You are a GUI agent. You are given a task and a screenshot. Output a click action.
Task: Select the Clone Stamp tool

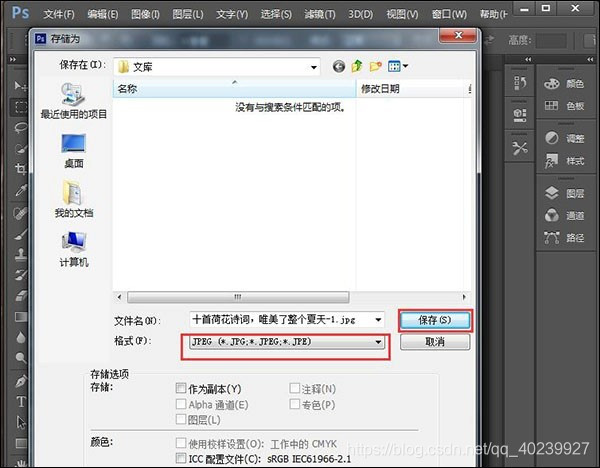click(x=21, y=254)
